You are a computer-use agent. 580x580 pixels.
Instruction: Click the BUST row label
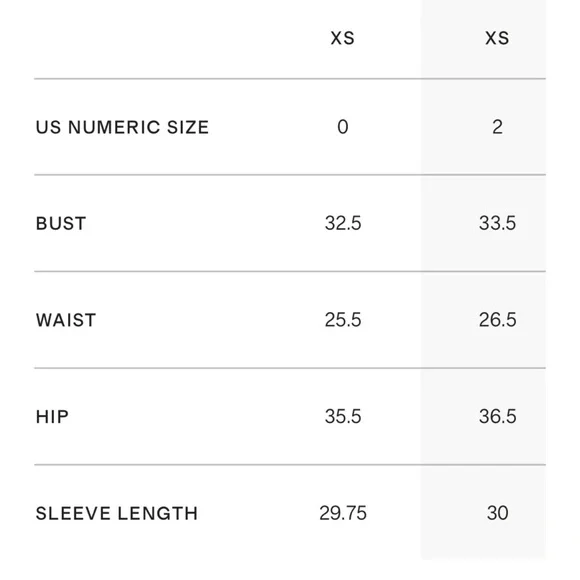click(x=61, y=223)
